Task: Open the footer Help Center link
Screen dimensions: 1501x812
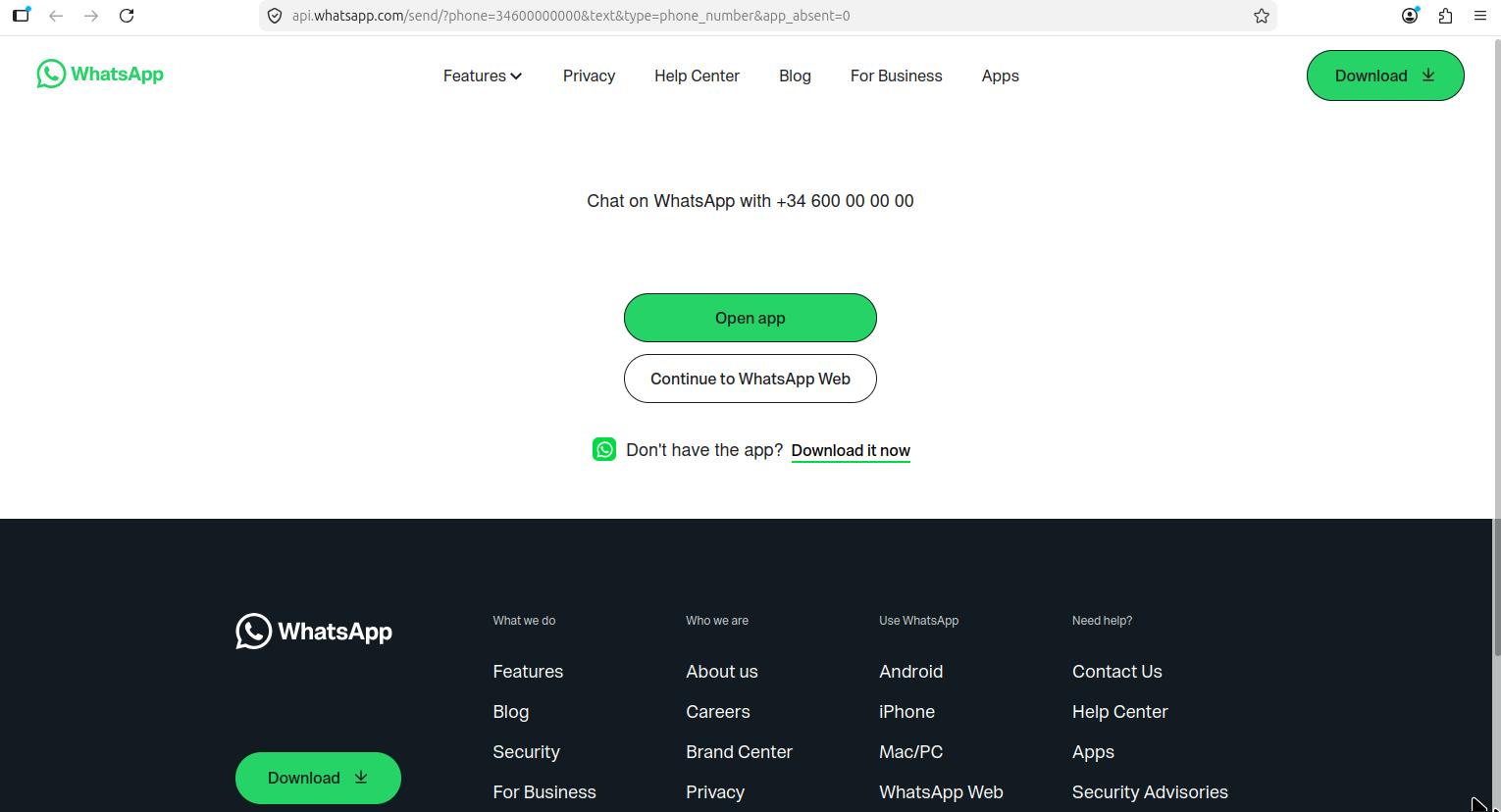Action: click(1120, 712)
